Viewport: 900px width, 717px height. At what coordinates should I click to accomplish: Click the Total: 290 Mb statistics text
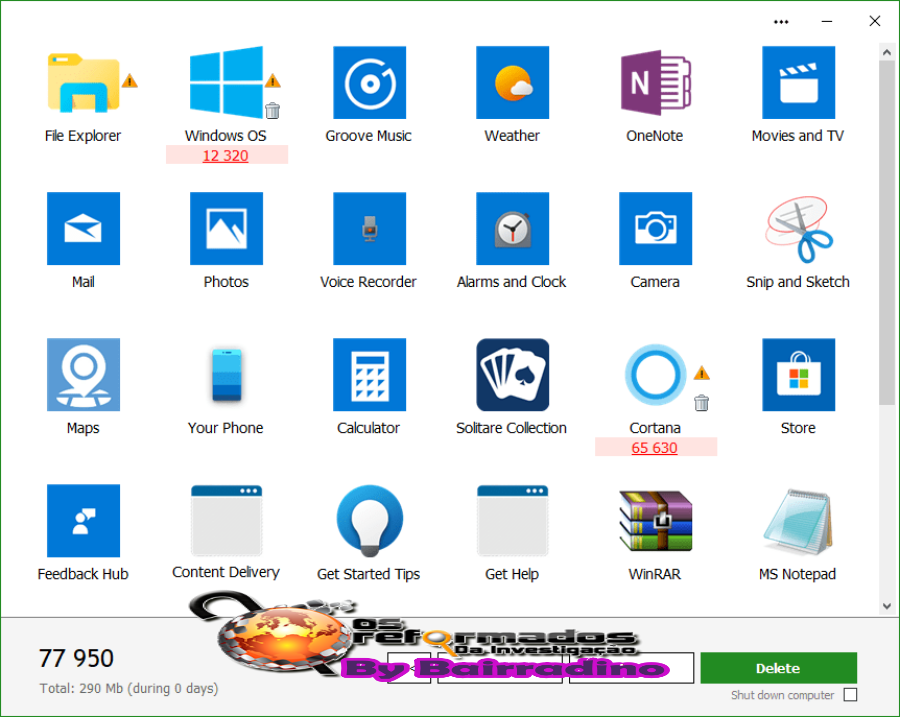[x=129, y=688]
